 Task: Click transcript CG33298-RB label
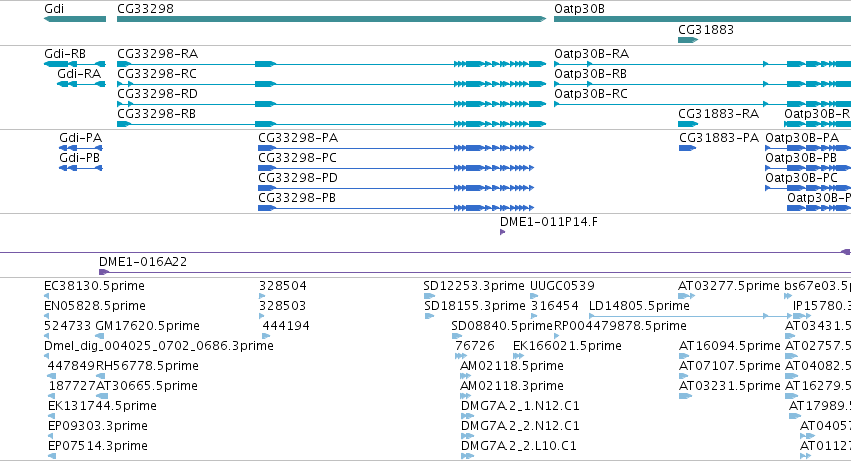(156, 114)
